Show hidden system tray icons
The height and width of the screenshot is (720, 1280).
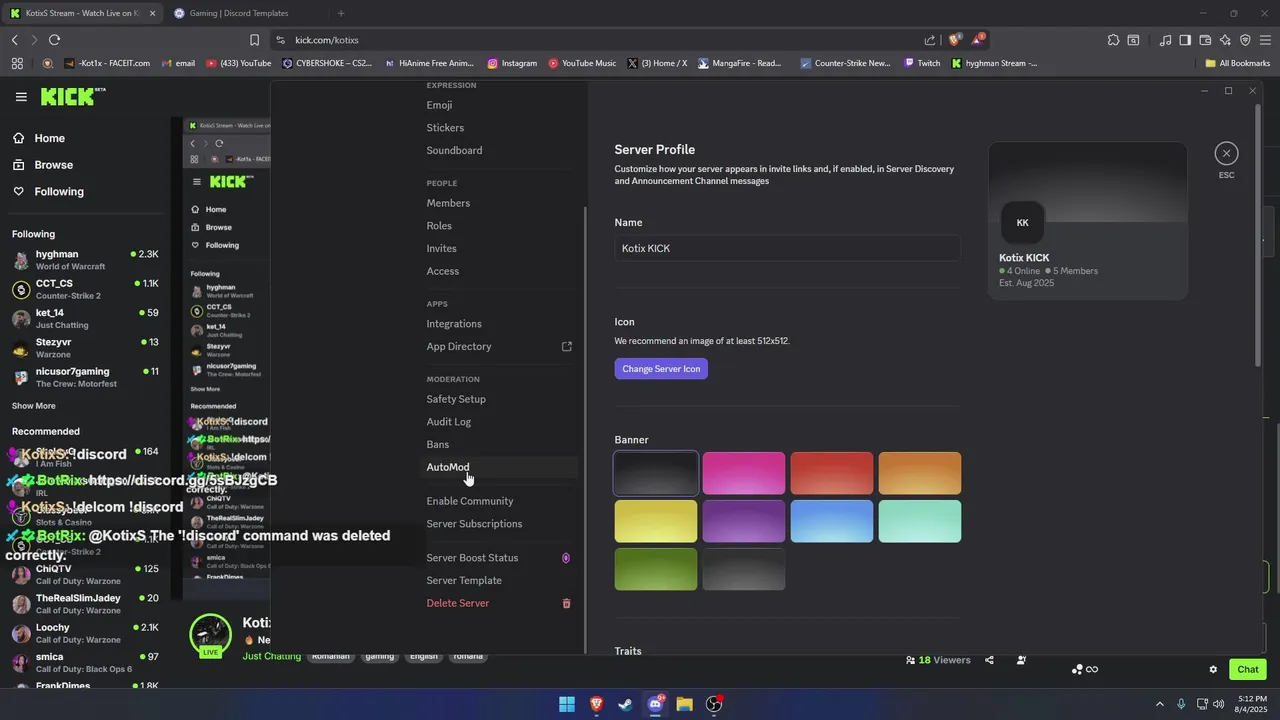tap(1160, 704)
